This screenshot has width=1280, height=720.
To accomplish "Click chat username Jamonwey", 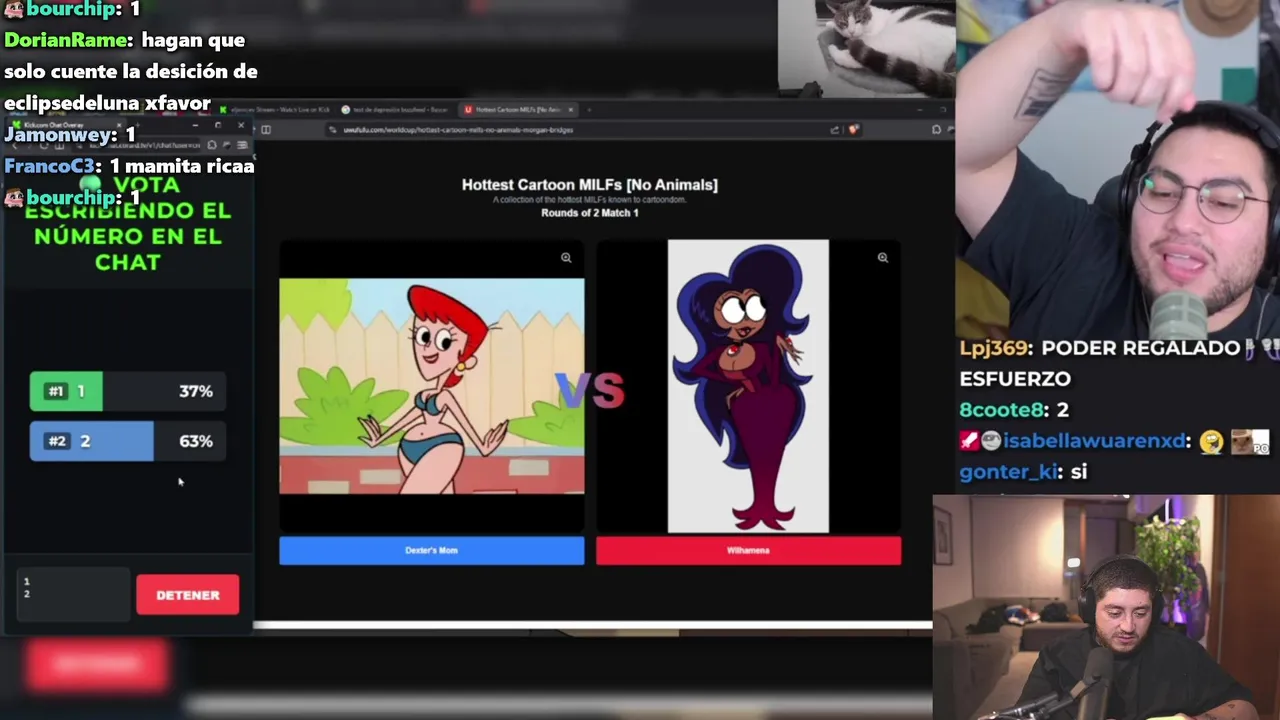I will (x=60, y=135).
